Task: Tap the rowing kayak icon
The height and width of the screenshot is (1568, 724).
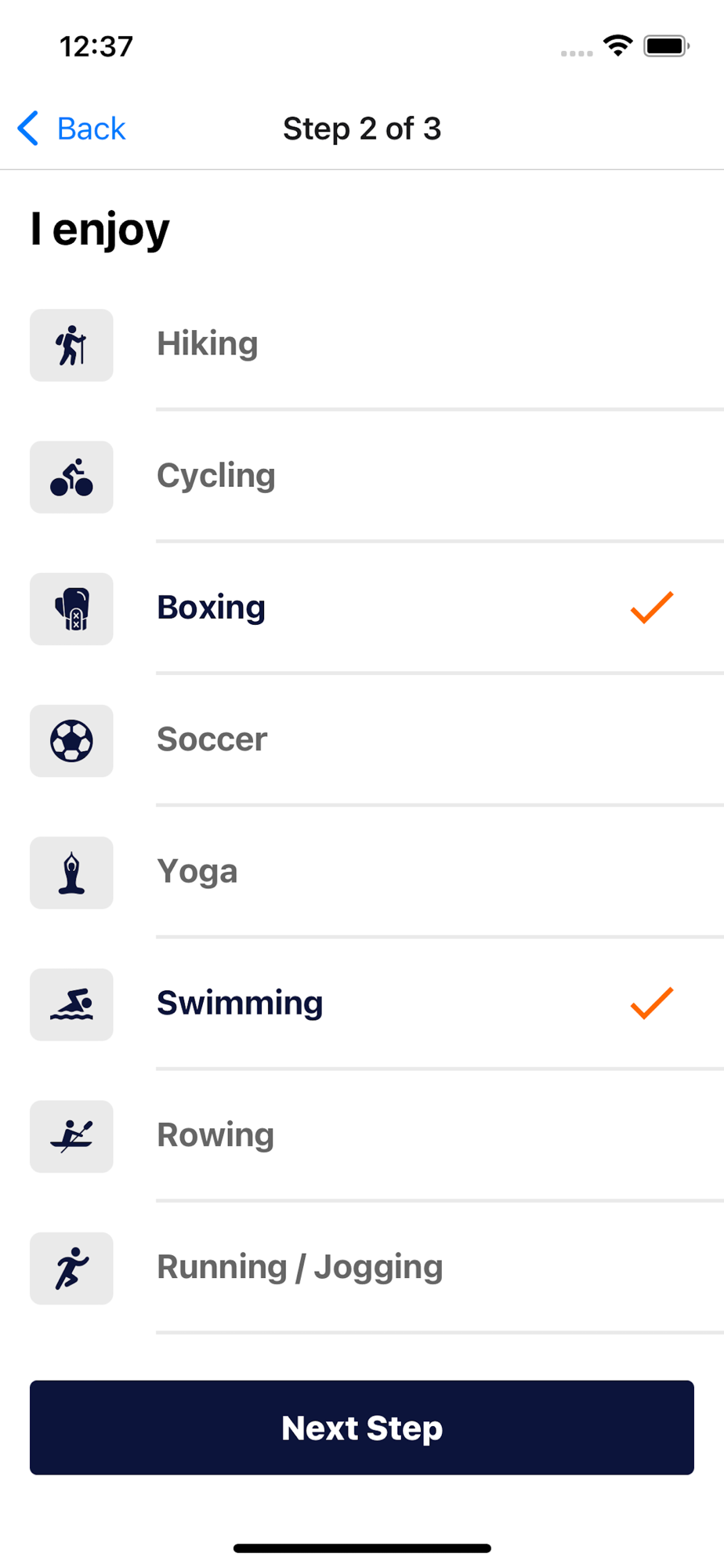Action: (x=71, y=1136)
